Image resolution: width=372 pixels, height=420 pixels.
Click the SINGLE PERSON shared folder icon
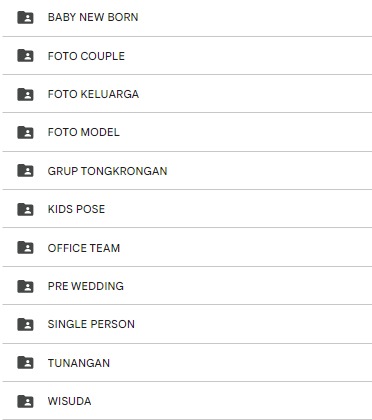point(25,324)
